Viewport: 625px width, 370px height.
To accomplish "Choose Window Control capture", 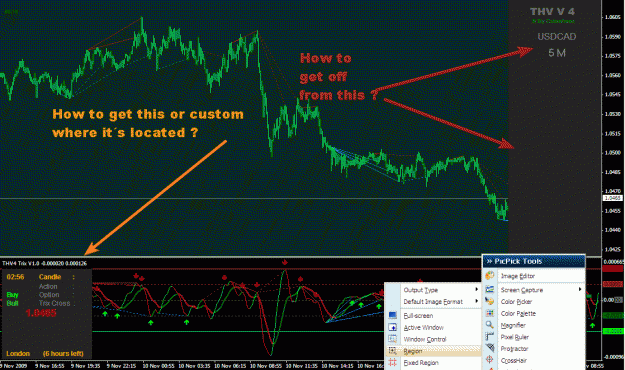I will pyautogui.click(x=425, y=339).
